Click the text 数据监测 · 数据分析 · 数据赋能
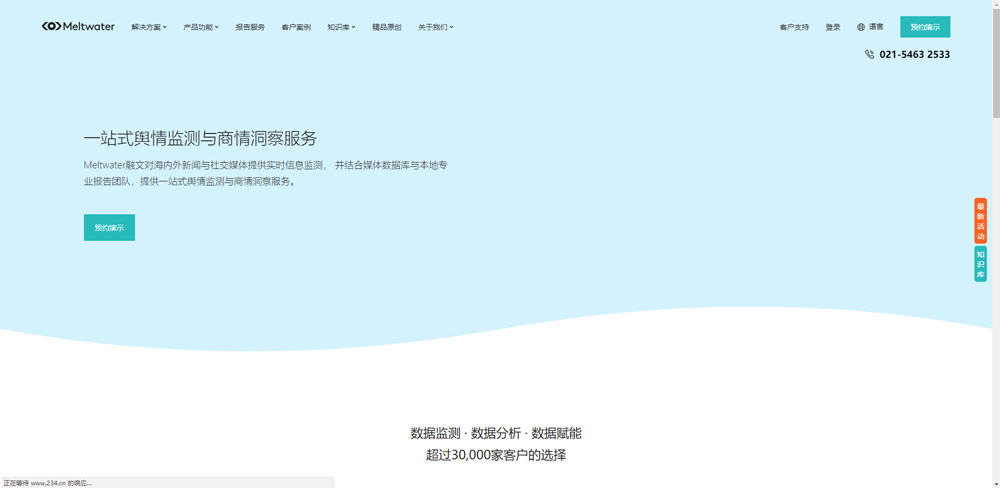The image size is (1000, 488). [496, 433]
